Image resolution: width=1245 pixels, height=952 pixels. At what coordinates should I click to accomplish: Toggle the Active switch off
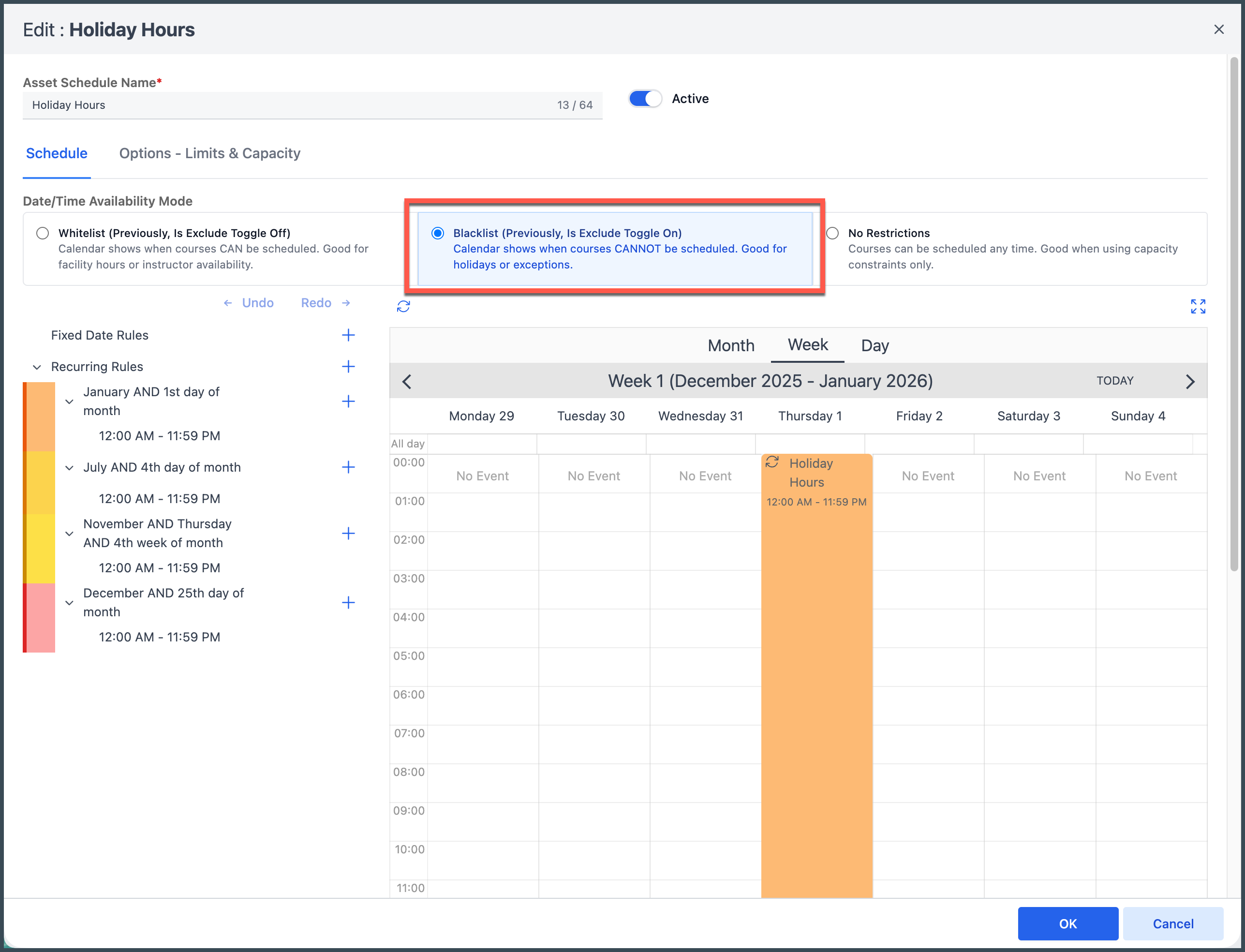[645, 99]
